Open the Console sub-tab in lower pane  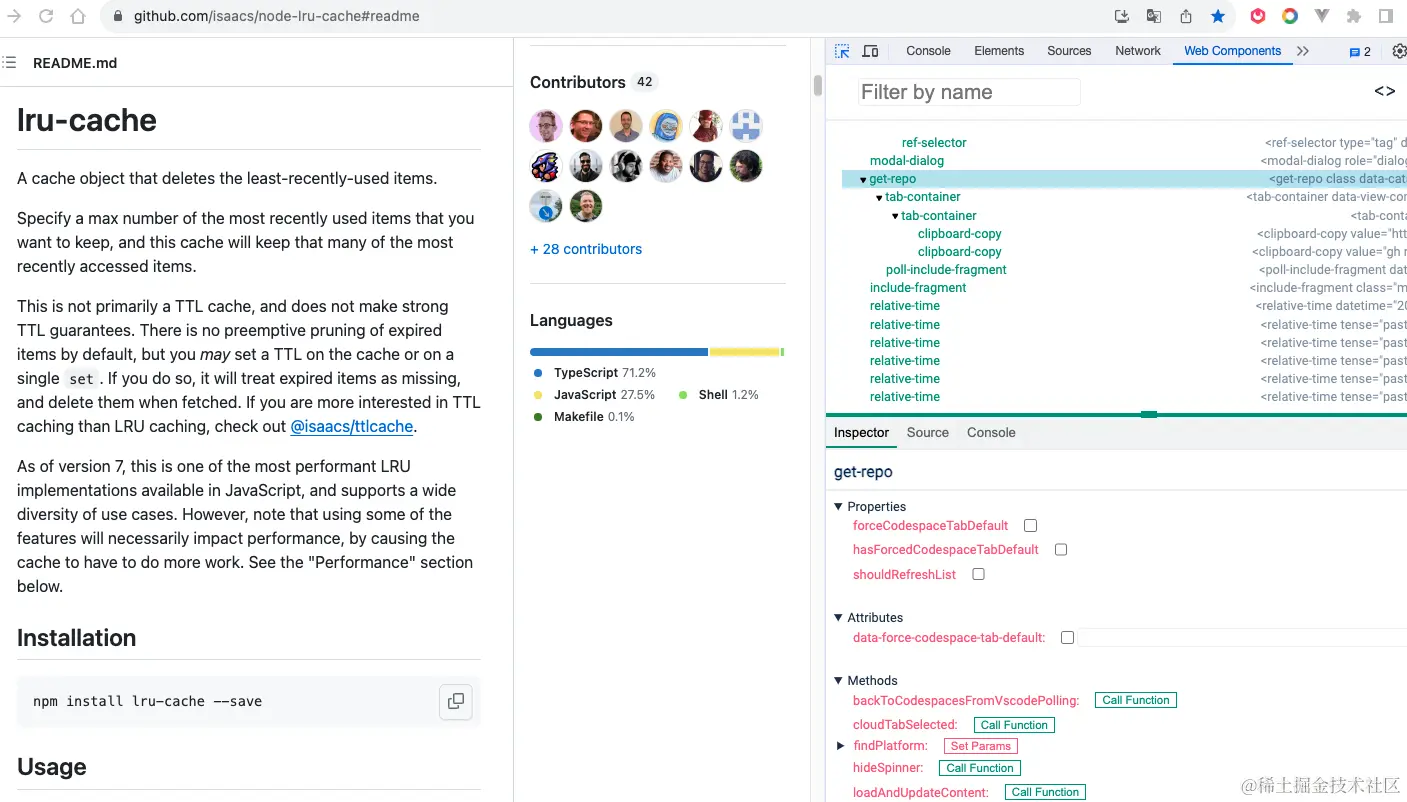(x=991, y=432)
